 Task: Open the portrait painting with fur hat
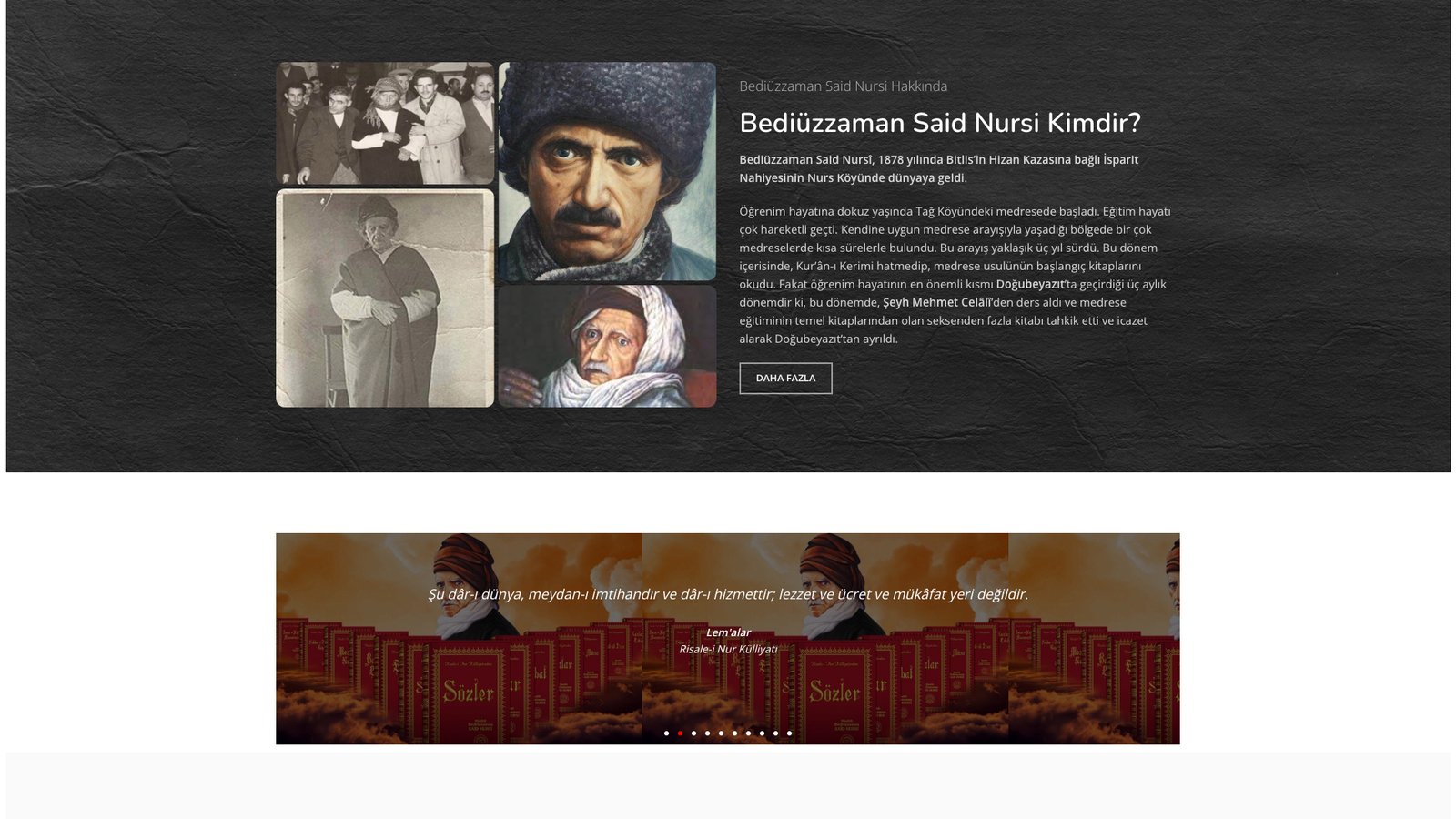[607, 171]
